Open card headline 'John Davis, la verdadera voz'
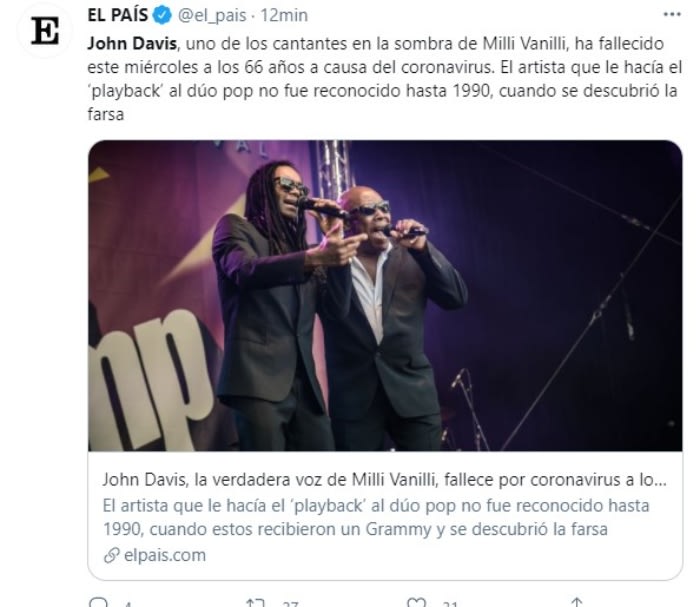 [384, 479]
